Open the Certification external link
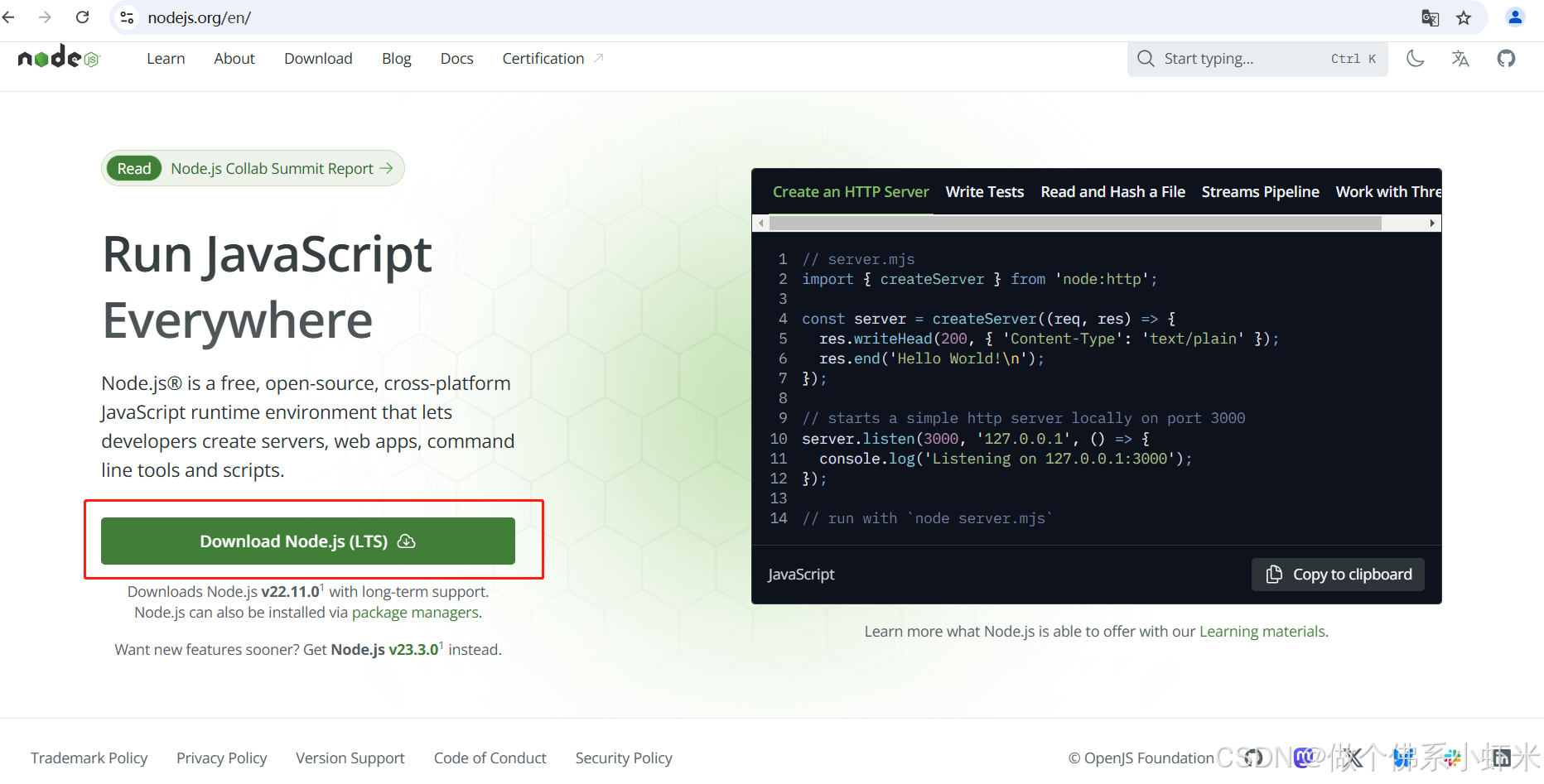Image resolution: width=1544 pixels, height=784 pixels. click(x=552, y=59)
